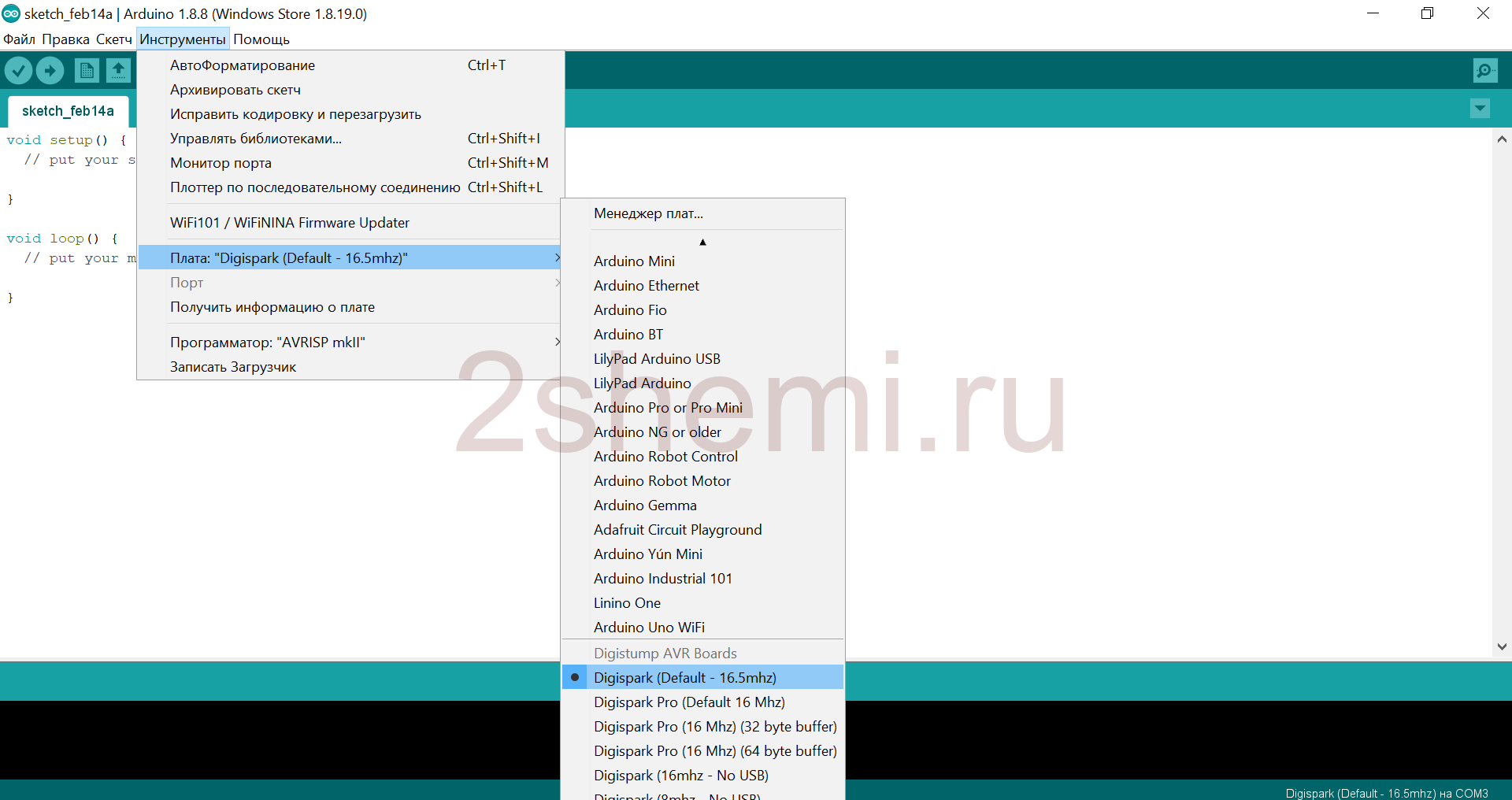Open Плоттер по последовательному соединению

click(350, 187)
